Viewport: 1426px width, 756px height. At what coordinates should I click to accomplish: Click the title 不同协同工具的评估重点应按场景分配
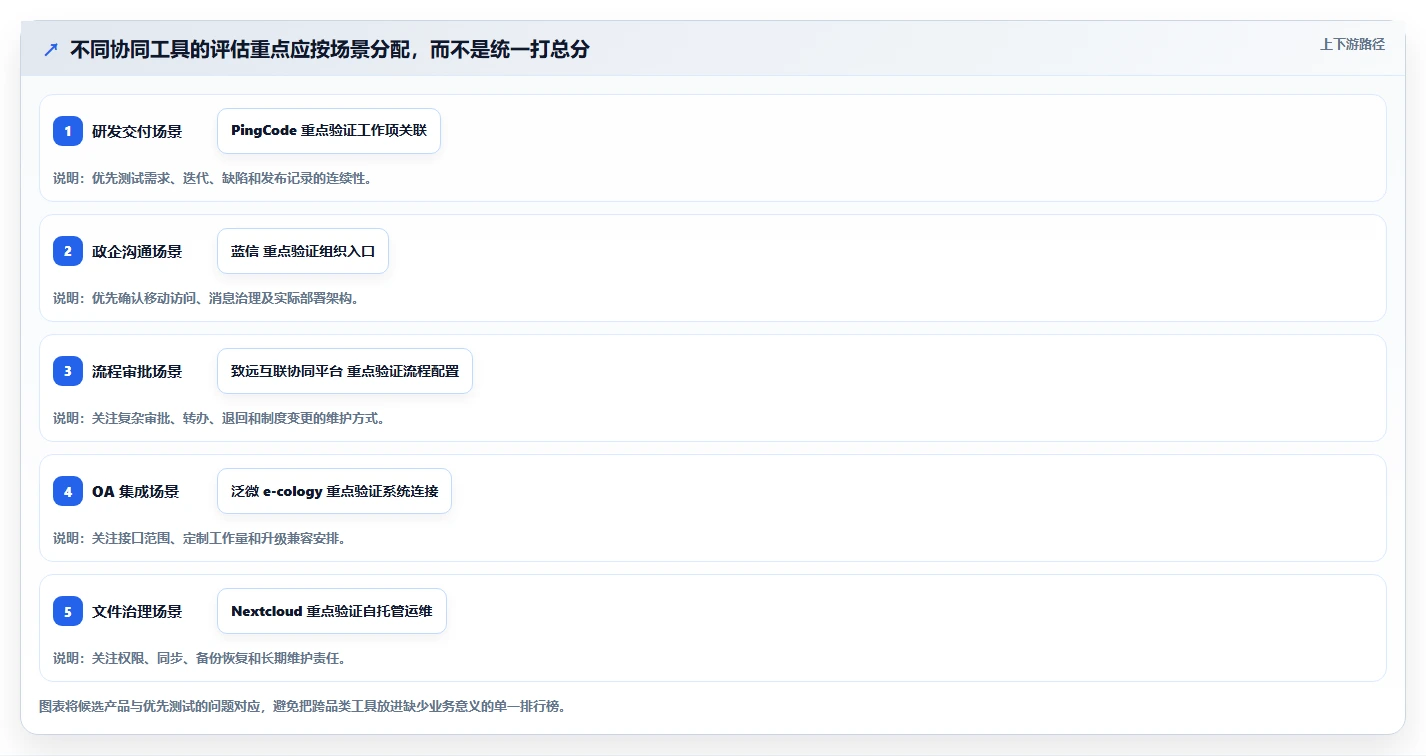tap(241, 50)
